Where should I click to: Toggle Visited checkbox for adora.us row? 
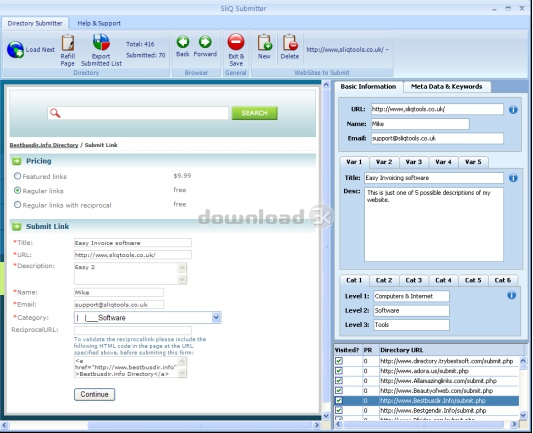pyautogui.click(x=339, y=371)
